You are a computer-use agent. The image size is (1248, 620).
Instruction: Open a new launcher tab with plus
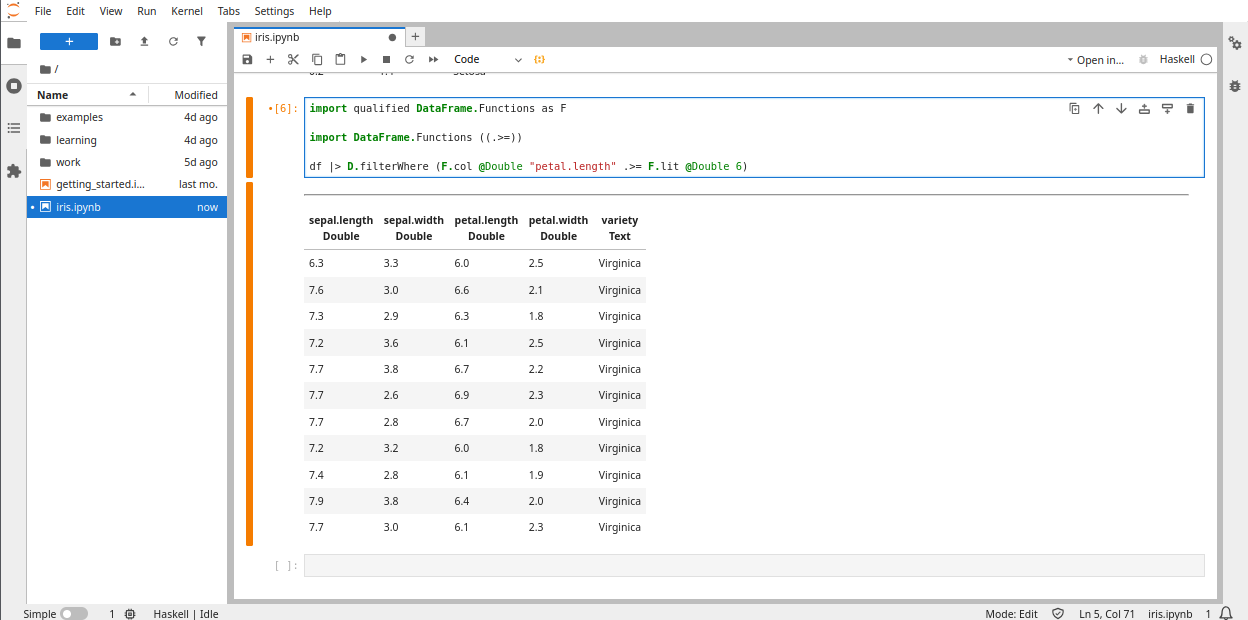click(415, 37)
